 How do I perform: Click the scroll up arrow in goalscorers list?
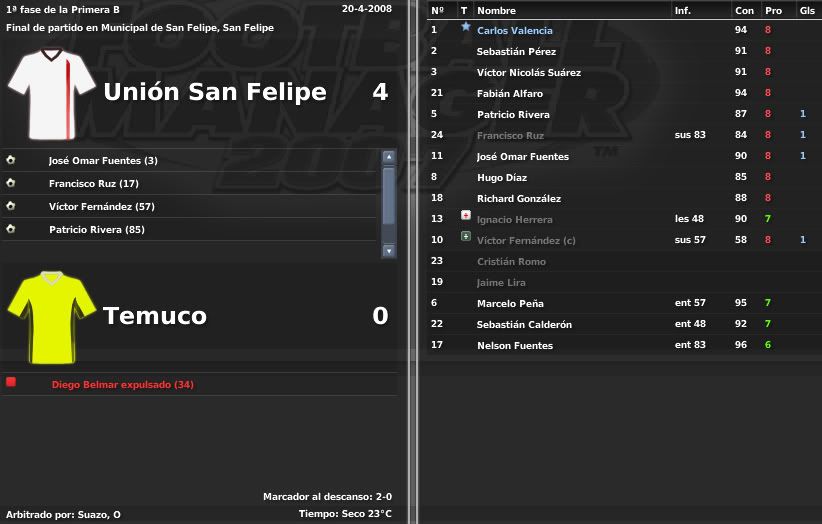tap(388, 157)
